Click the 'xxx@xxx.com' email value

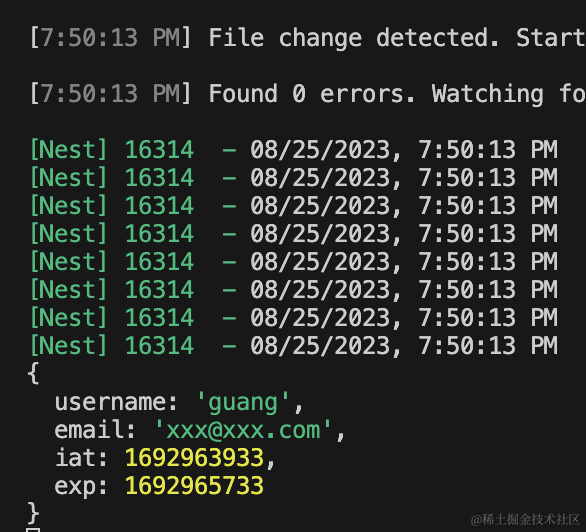pos(243,430)
